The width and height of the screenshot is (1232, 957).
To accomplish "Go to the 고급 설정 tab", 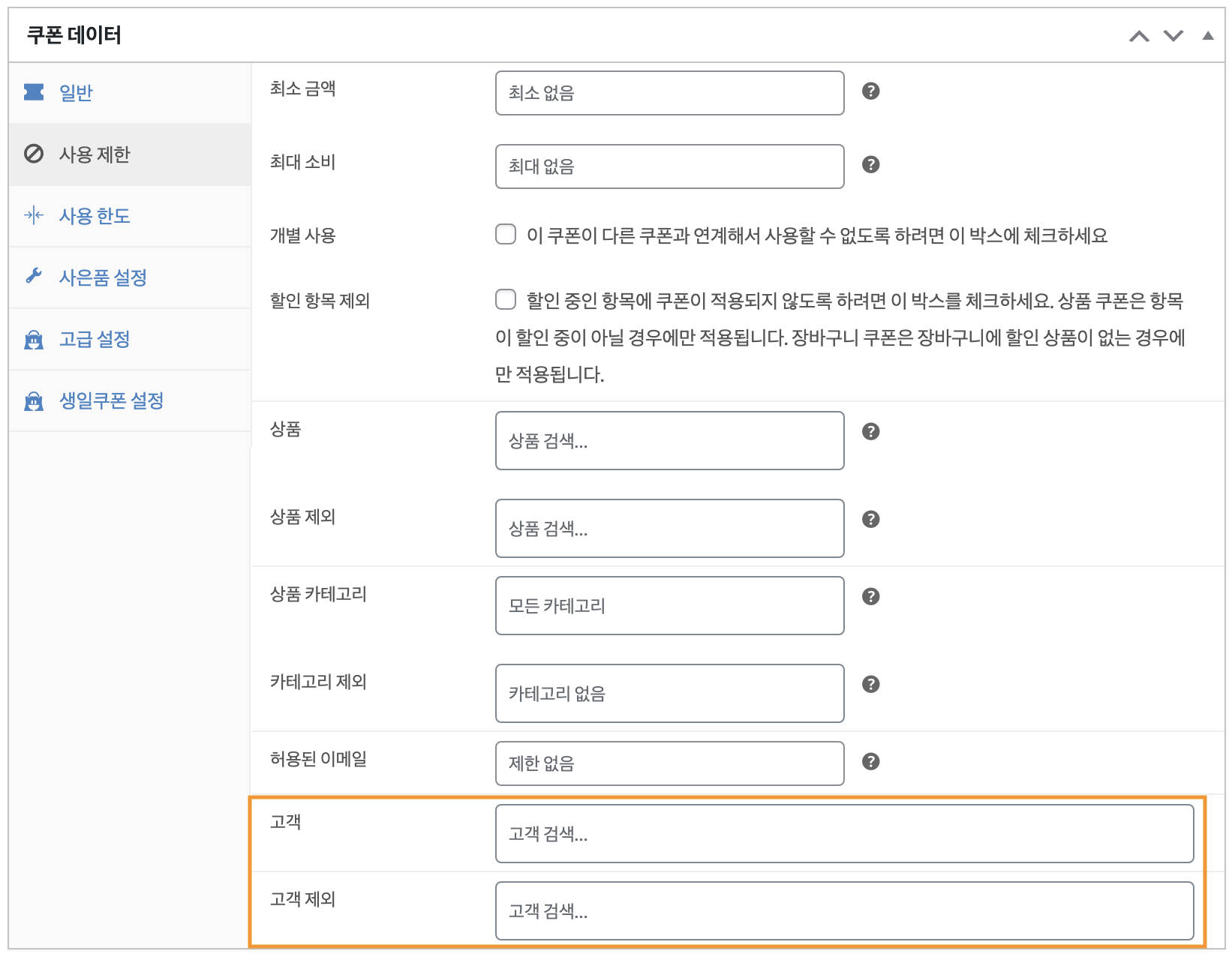I will pos(130,339).
